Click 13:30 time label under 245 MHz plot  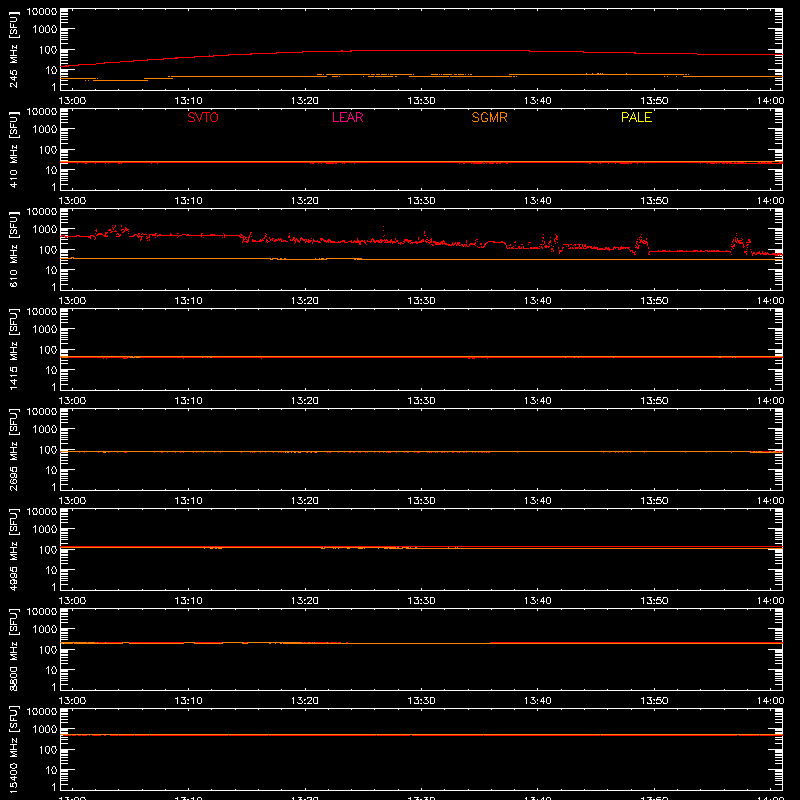(x=421, y=101)
